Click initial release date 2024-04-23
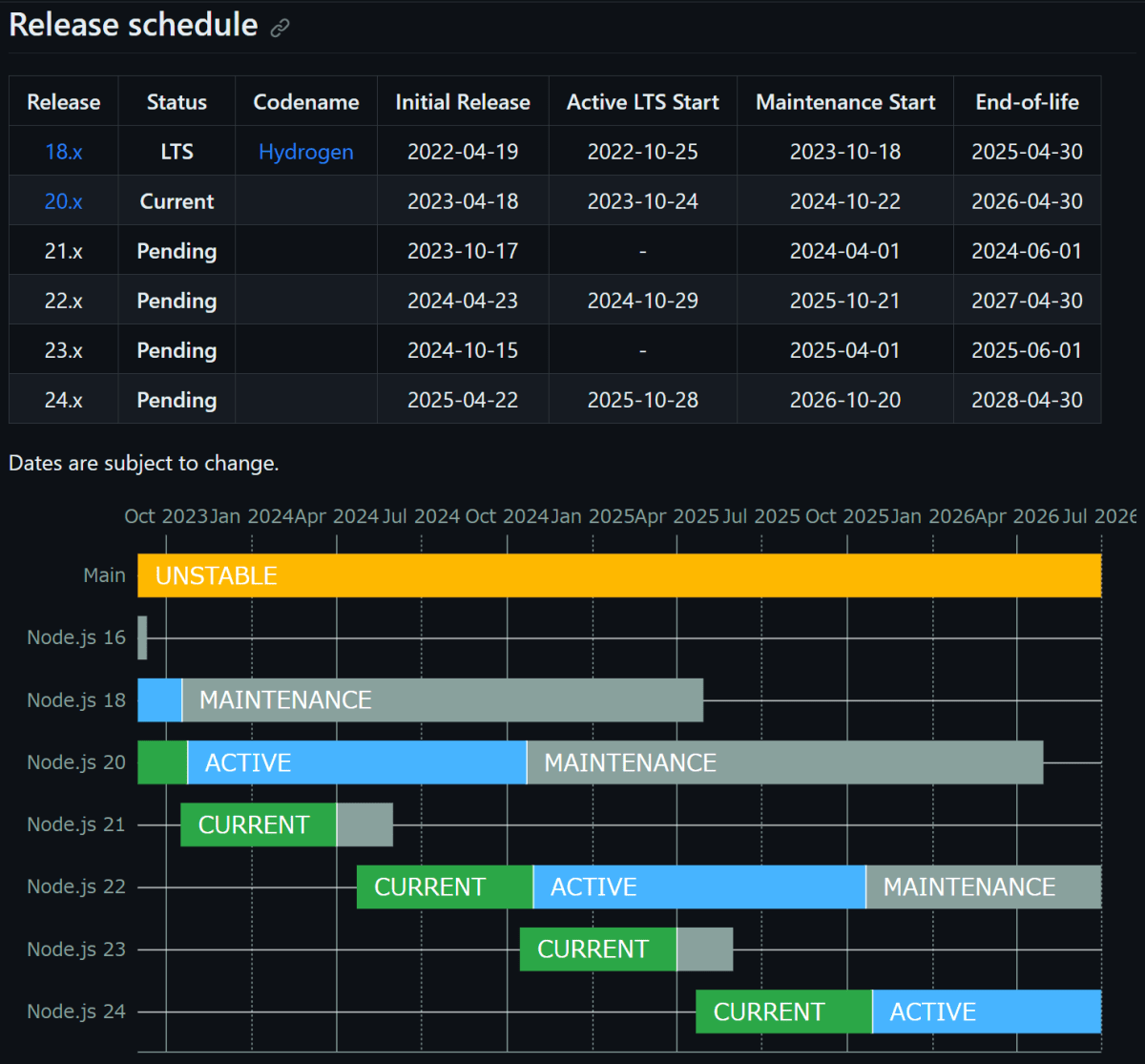The height and width of the screenshot is (1064, 1145). (463, 301)
